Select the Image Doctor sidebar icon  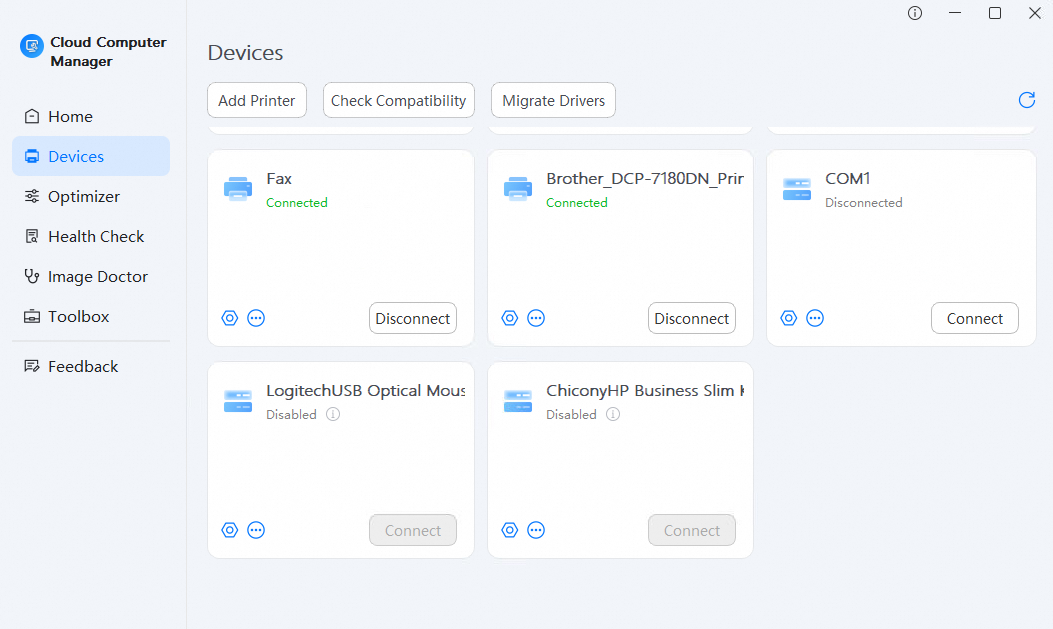[x=31, y=276]
